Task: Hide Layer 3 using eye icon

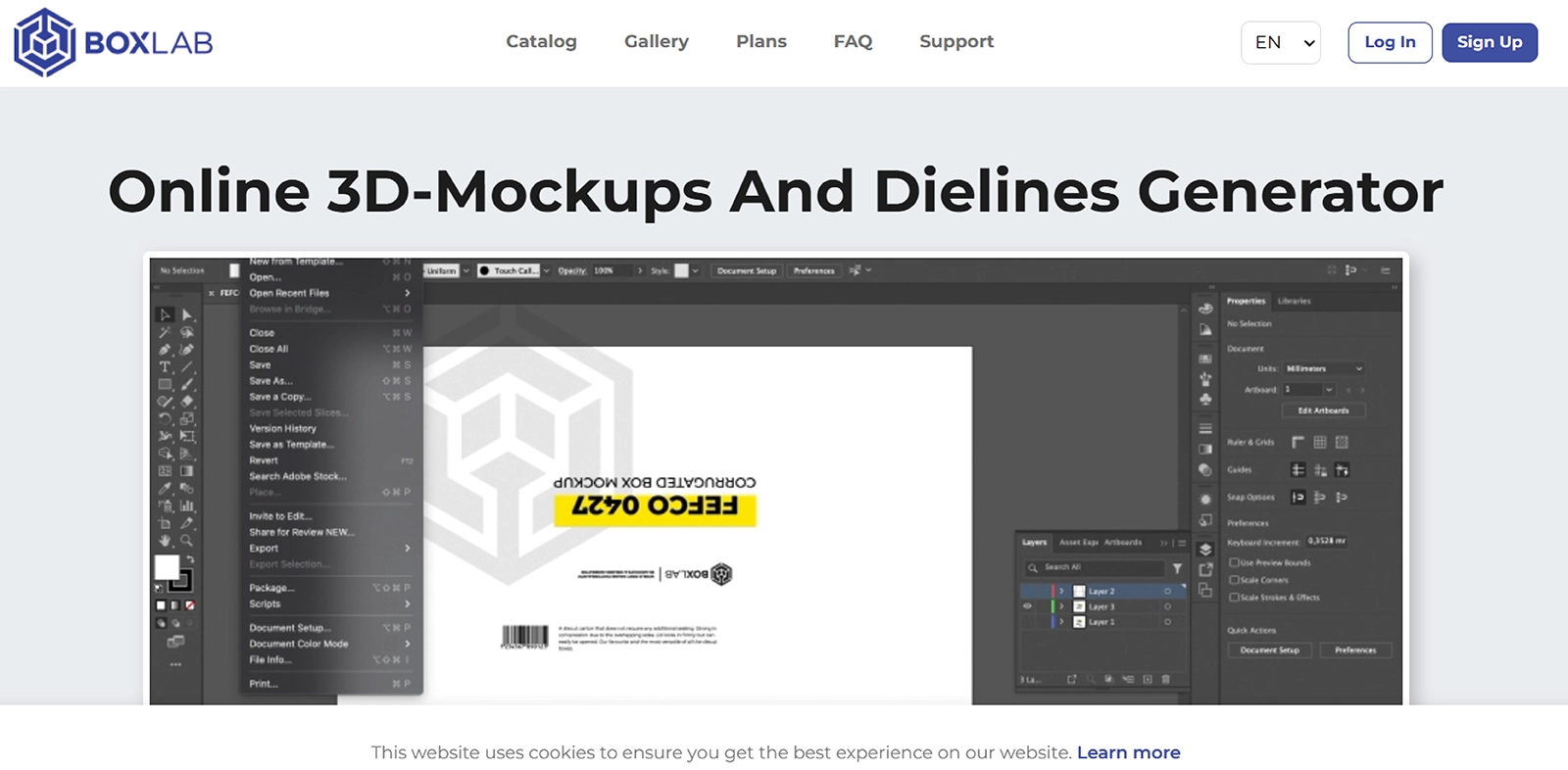Action: tap(1027, 606)
